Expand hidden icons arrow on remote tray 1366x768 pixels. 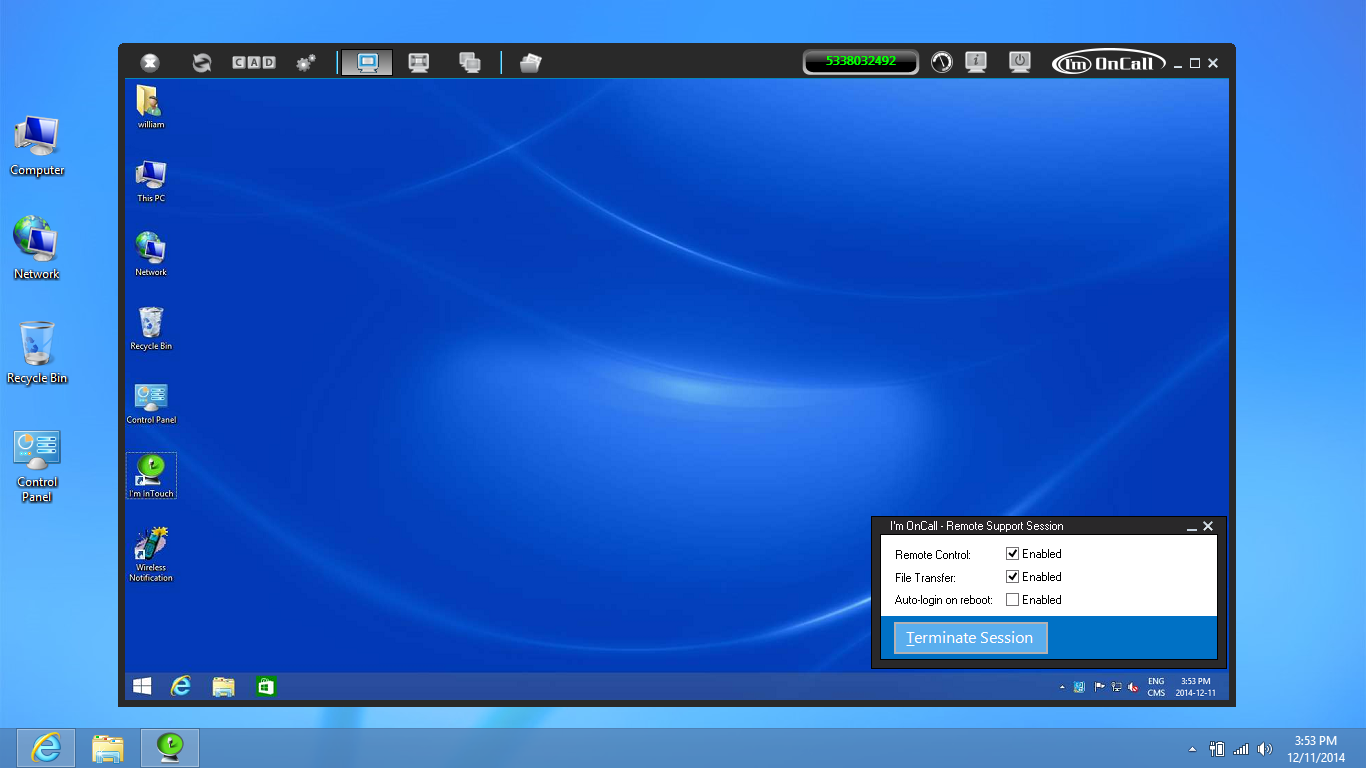click(x=1062, y=687)
